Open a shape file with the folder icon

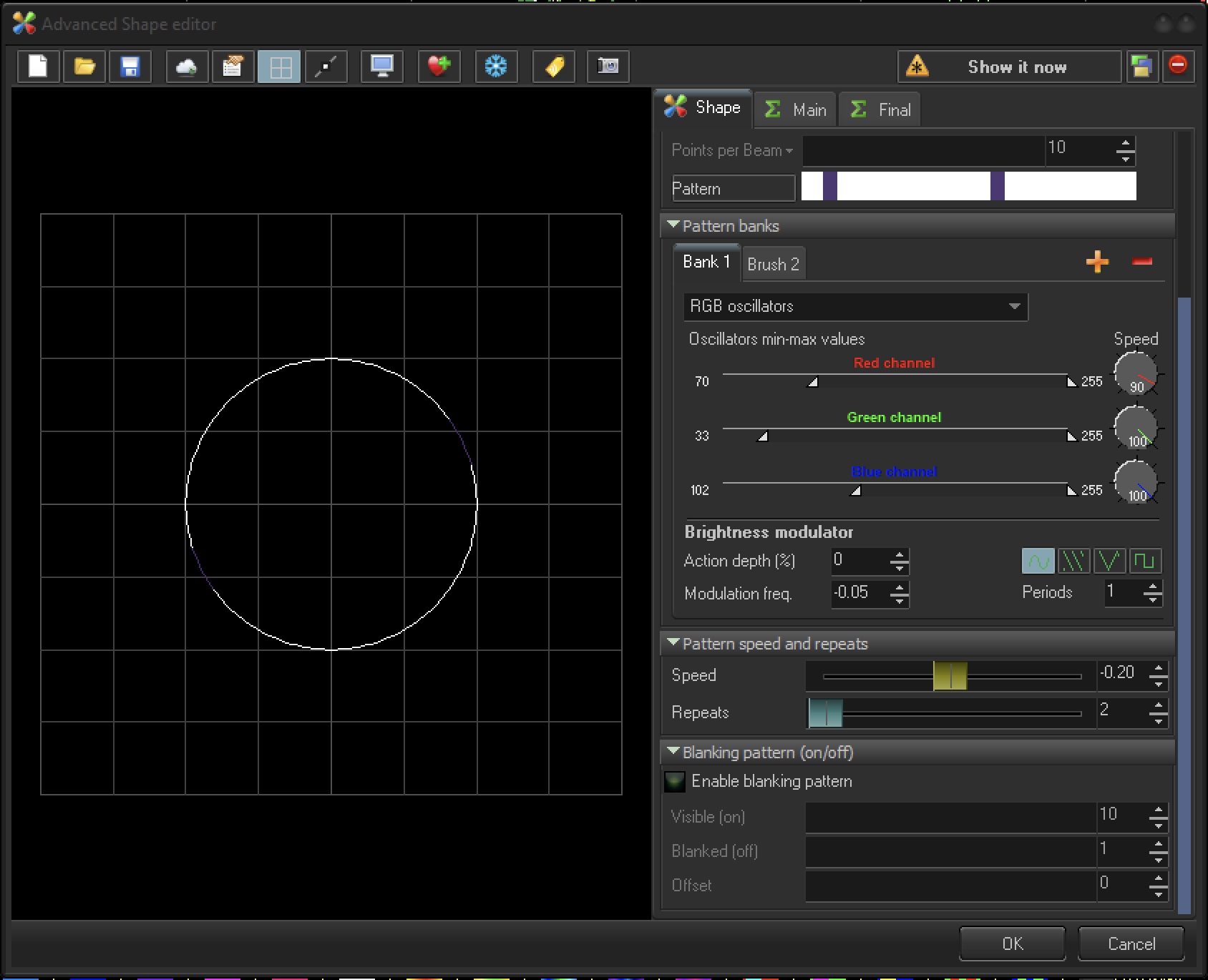tap(84, 67)
